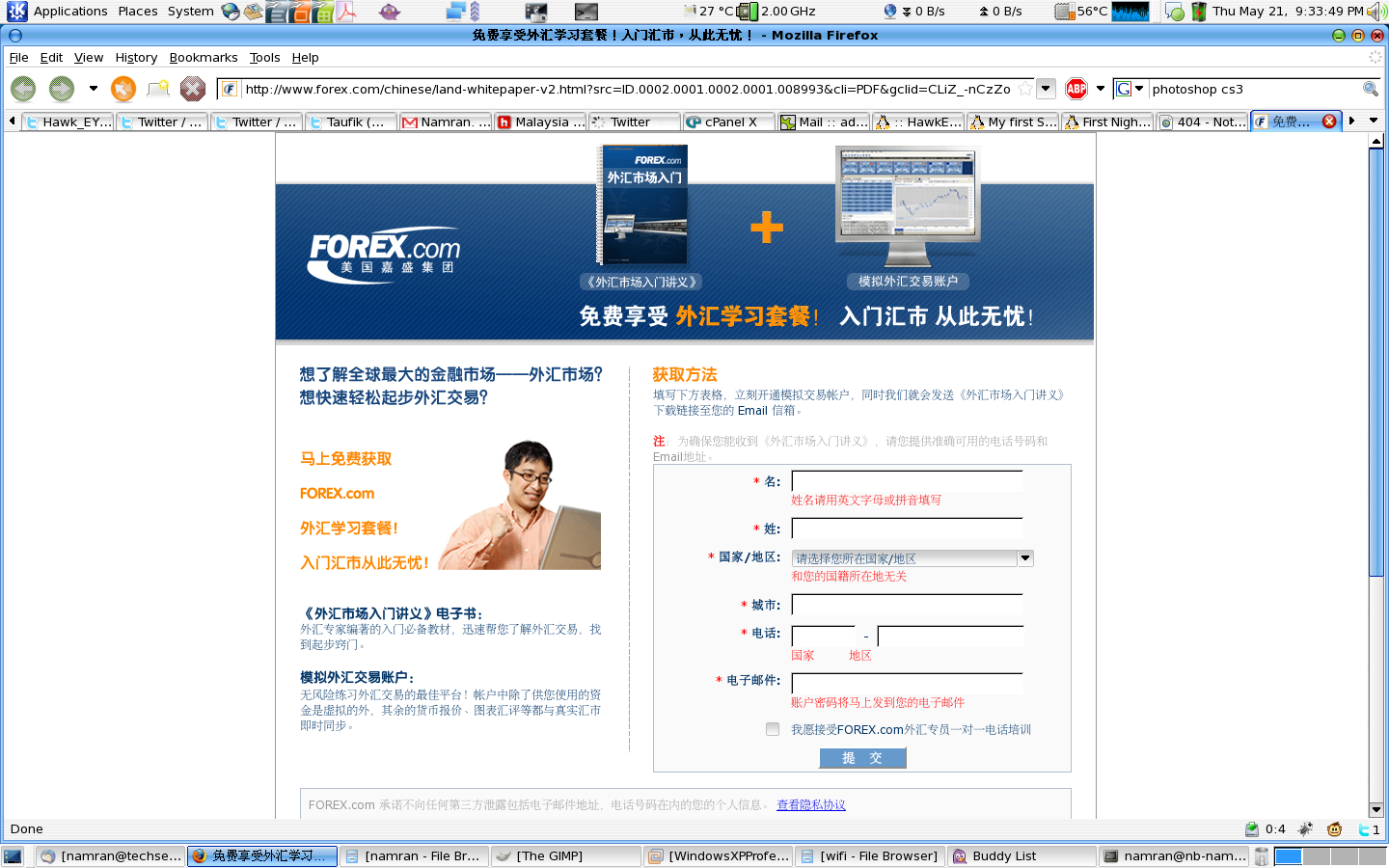The image size is (1389, 868).
Task: Click the search magnifier icon
Action: (x=1370, y=89)
